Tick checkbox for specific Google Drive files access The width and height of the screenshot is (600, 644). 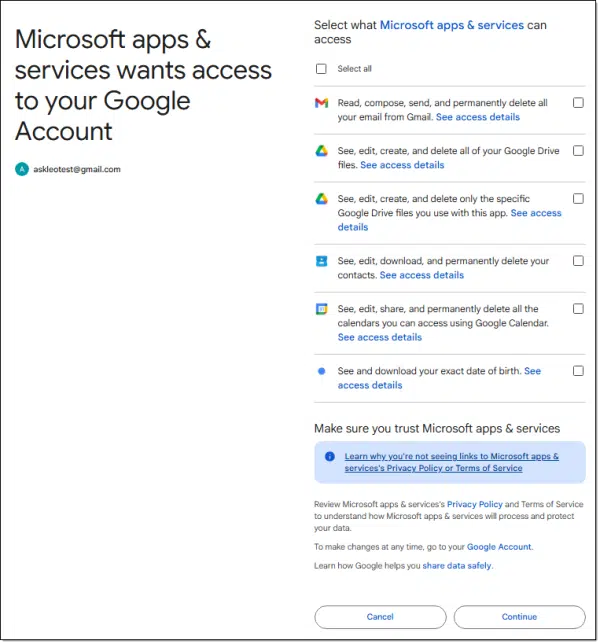click(578, 199)
